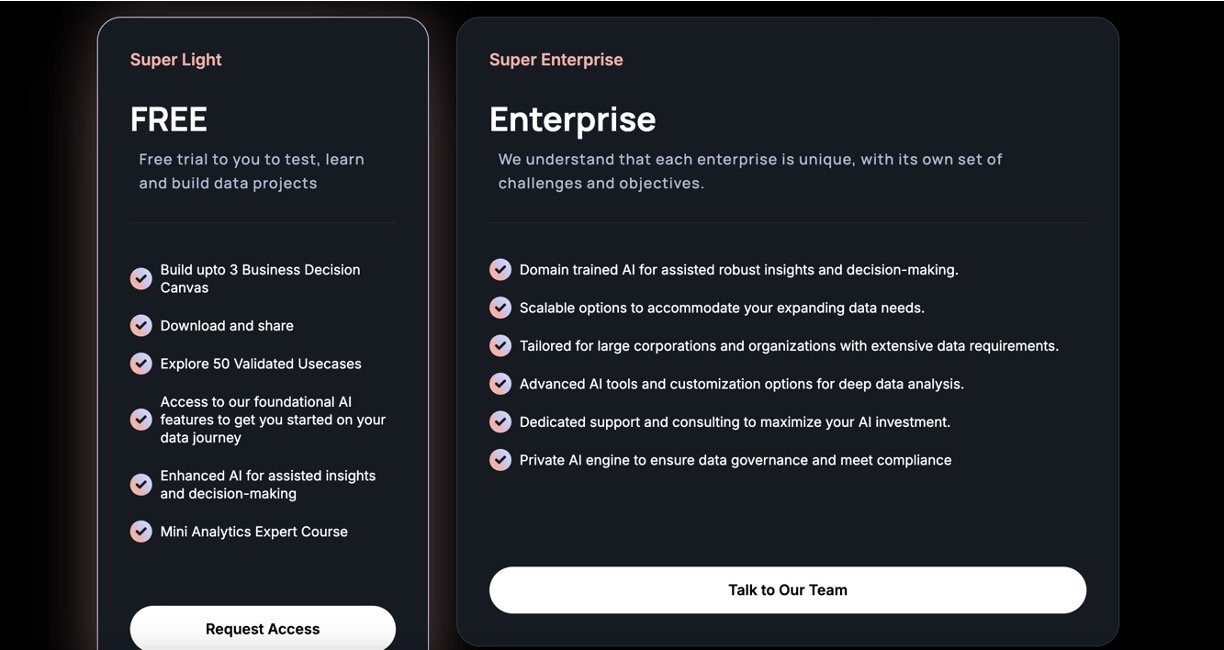Click checkmark icon beside Build upto 3 Business Decision Canvas
Screen dimensions: 1224x650
[x=141, y=279]
